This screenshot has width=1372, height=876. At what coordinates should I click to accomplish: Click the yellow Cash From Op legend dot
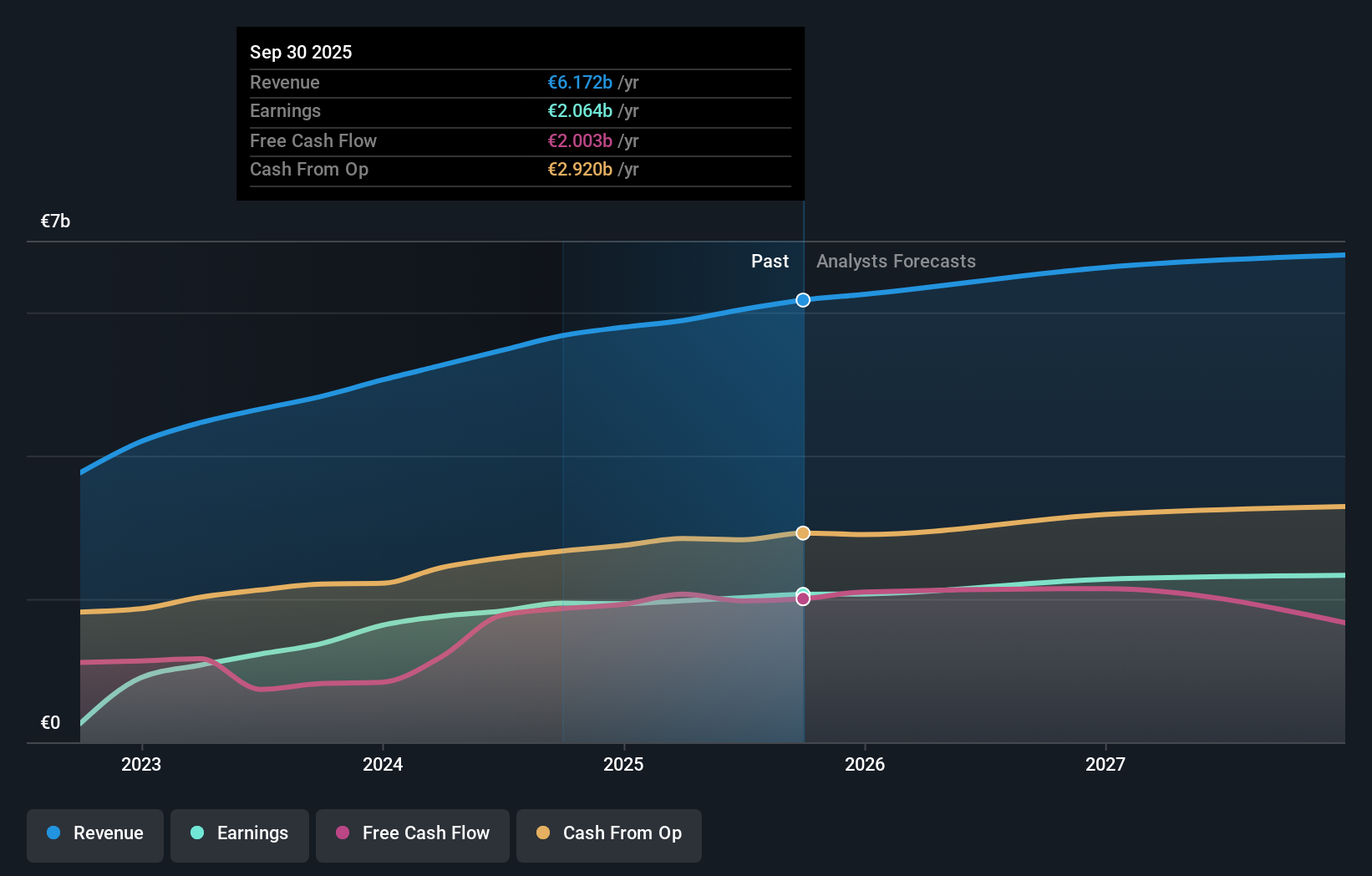tap(543, 833)
